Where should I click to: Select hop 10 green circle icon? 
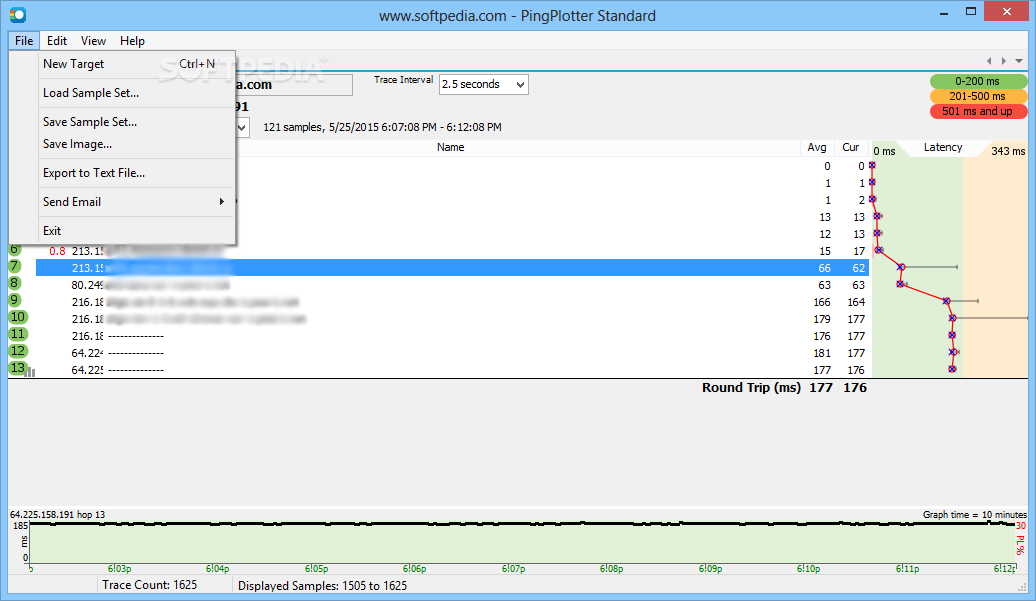click(x=18, y=317)
